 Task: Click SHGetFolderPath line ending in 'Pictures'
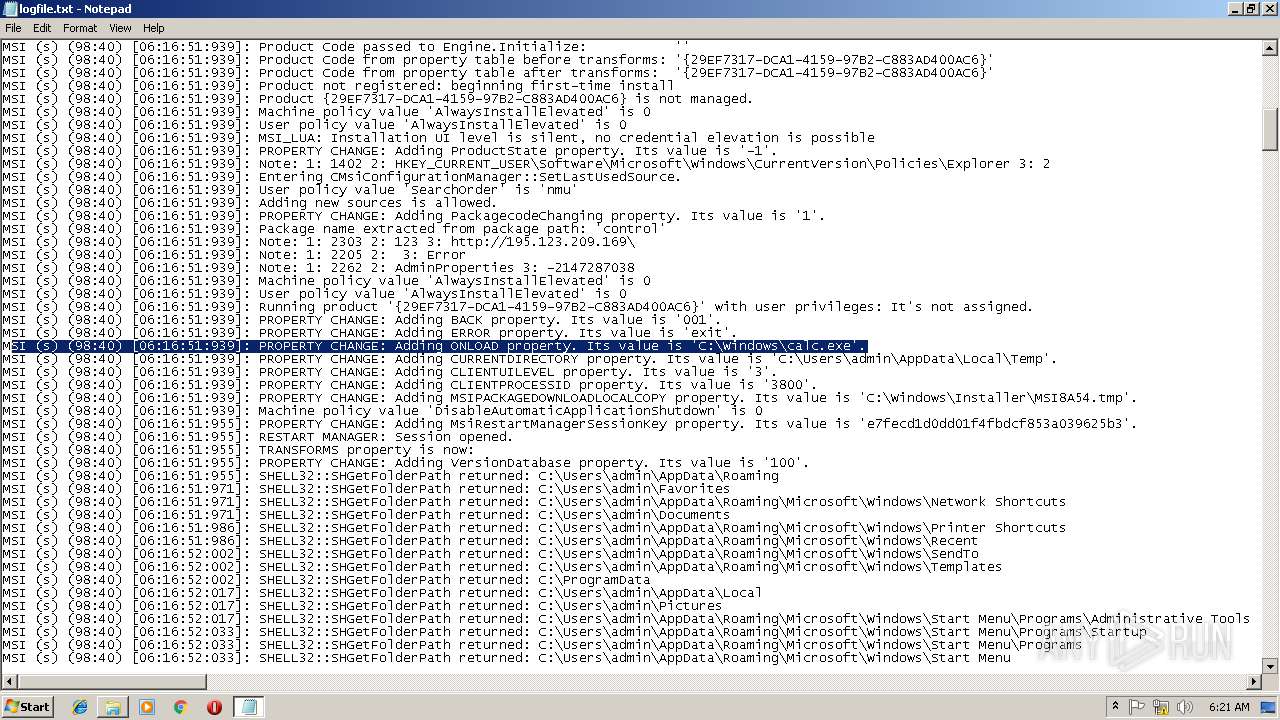pyautogui.click(x=361, y=606)
